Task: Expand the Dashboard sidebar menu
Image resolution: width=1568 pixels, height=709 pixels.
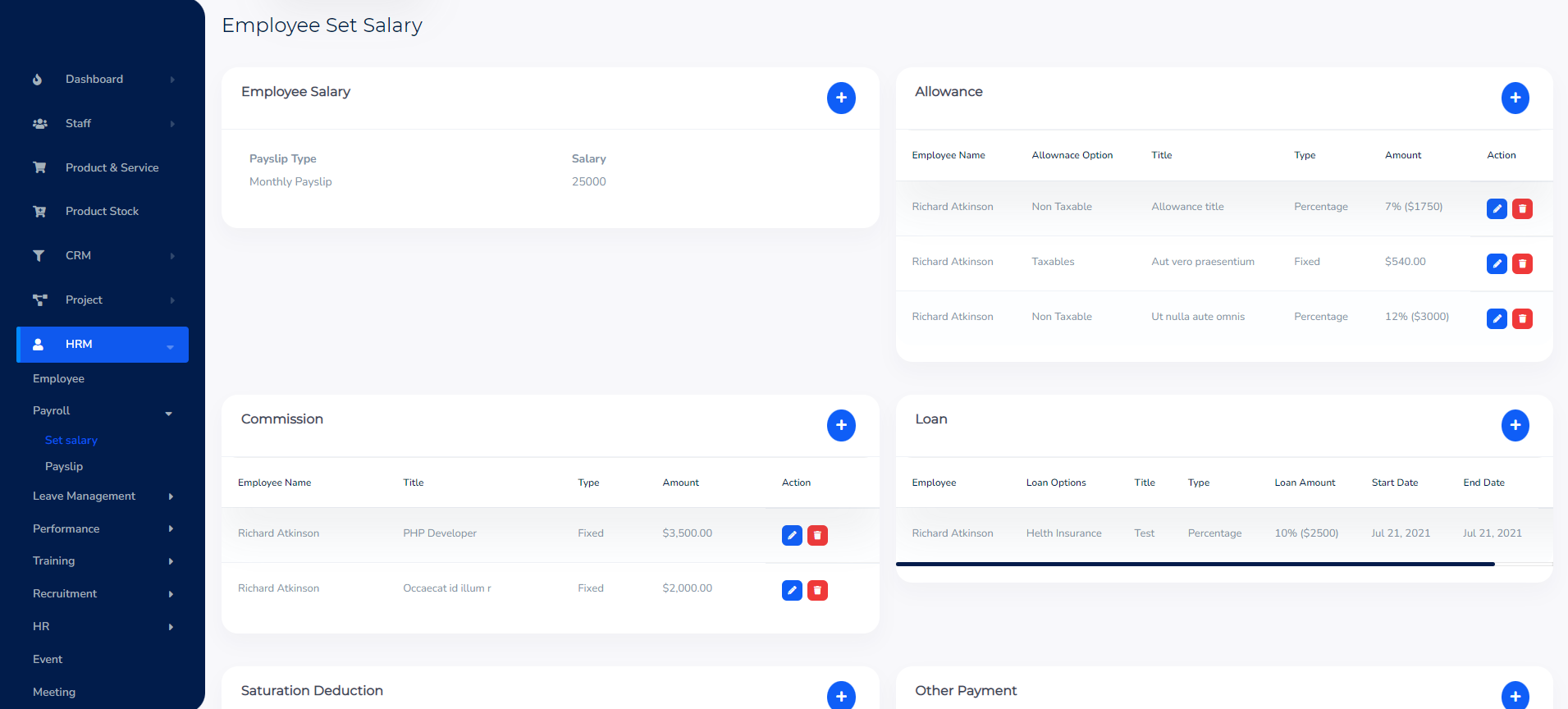Action: coord(103,80)
